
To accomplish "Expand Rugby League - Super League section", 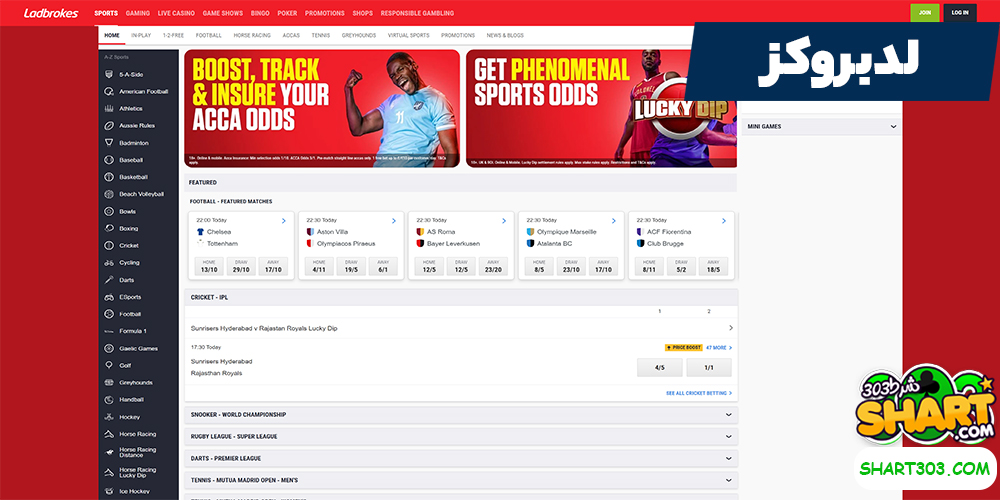I will 461,436.
